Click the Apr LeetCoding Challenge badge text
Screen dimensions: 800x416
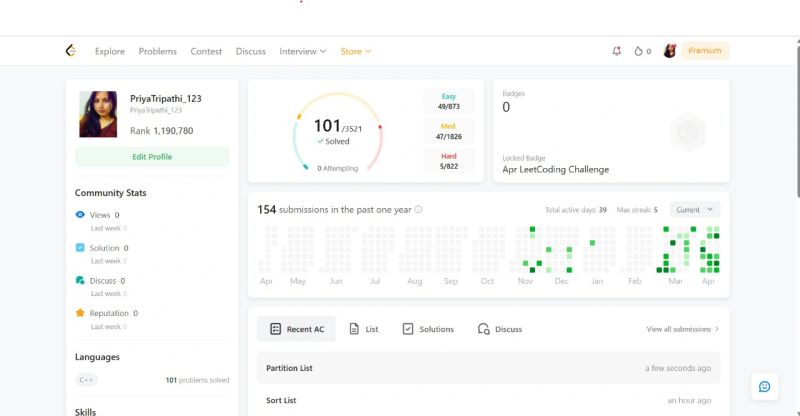tap(556, 169)
